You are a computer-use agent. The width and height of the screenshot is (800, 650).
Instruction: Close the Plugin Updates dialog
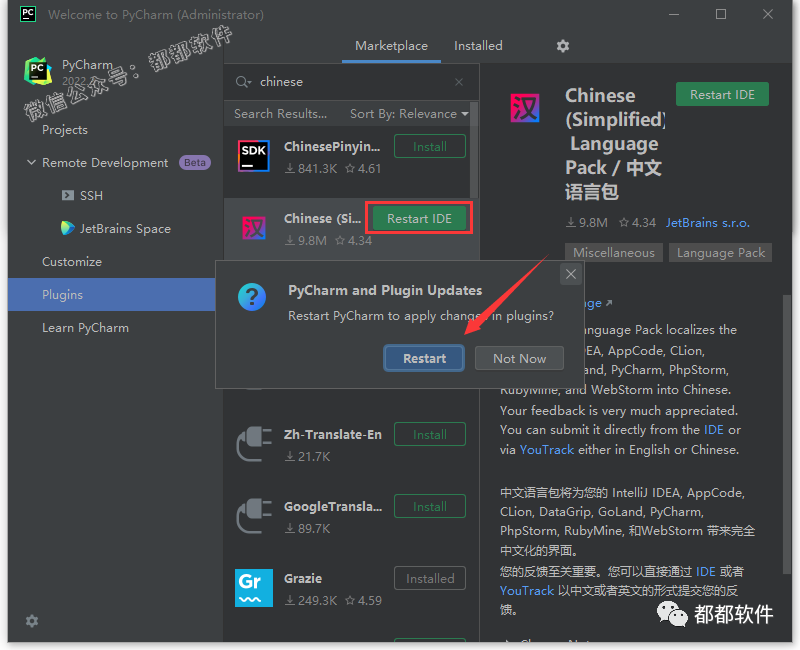571,274
